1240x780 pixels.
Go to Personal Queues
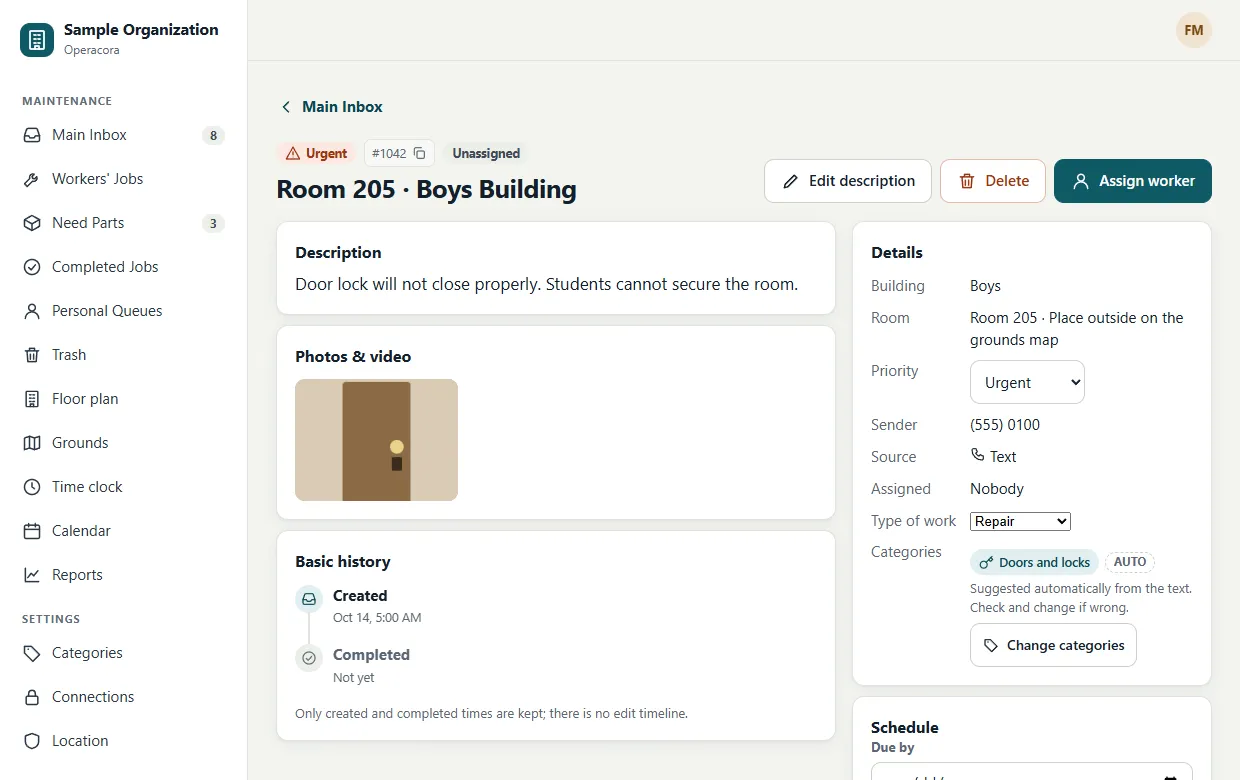(124, 311)
